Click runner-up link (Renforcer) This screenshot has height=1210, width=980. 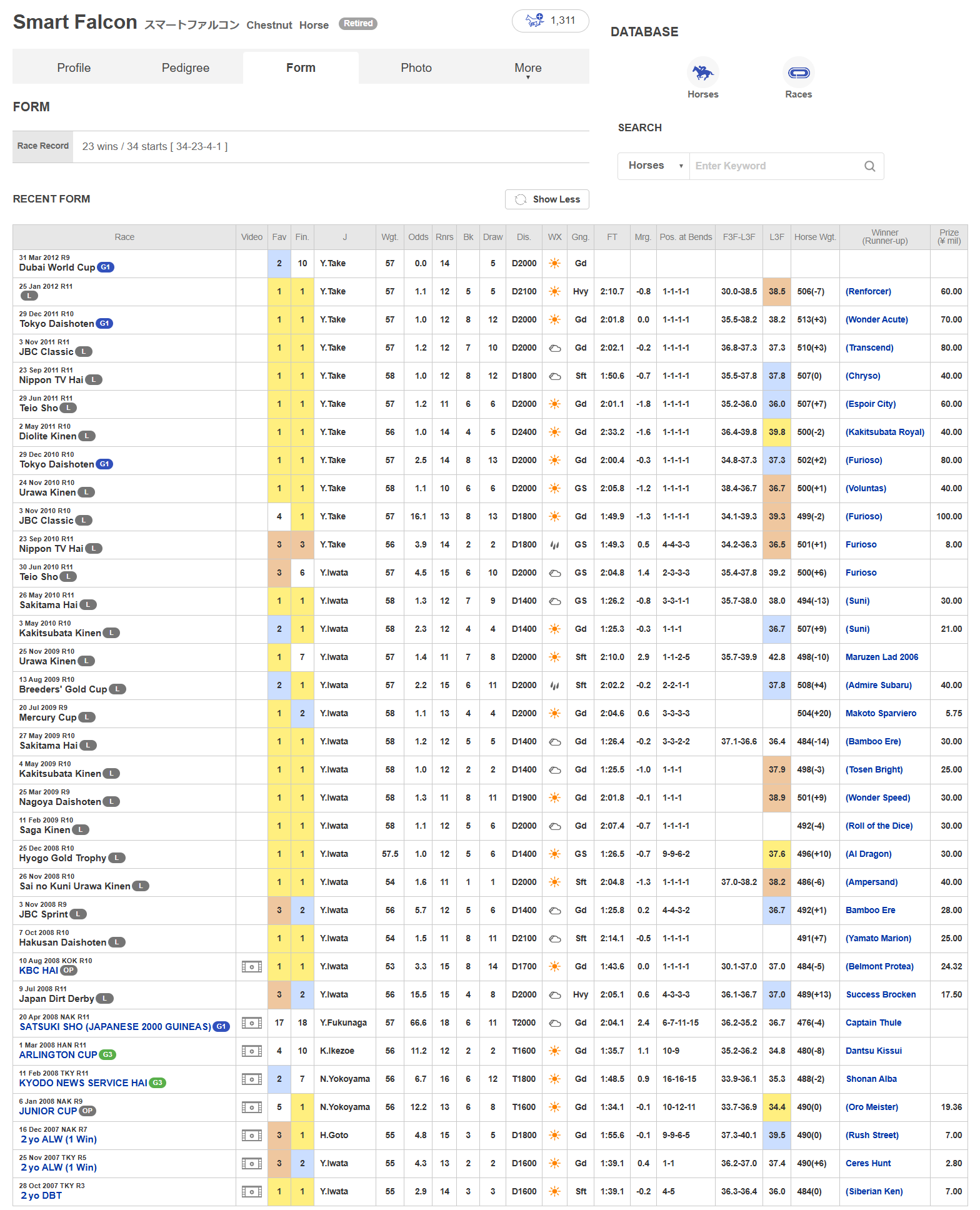coord(868,292)
